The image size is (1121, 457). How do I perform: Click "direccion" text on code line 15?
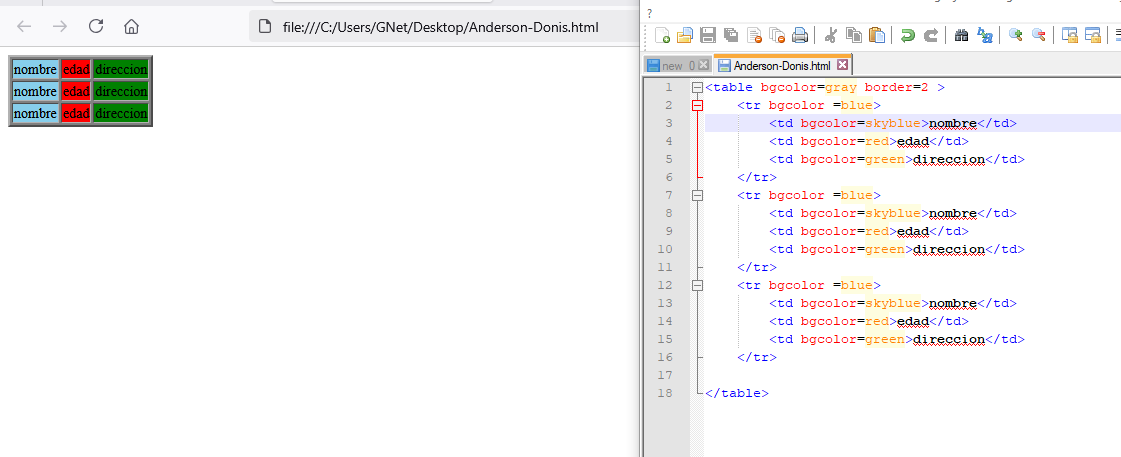coord(949,339)
